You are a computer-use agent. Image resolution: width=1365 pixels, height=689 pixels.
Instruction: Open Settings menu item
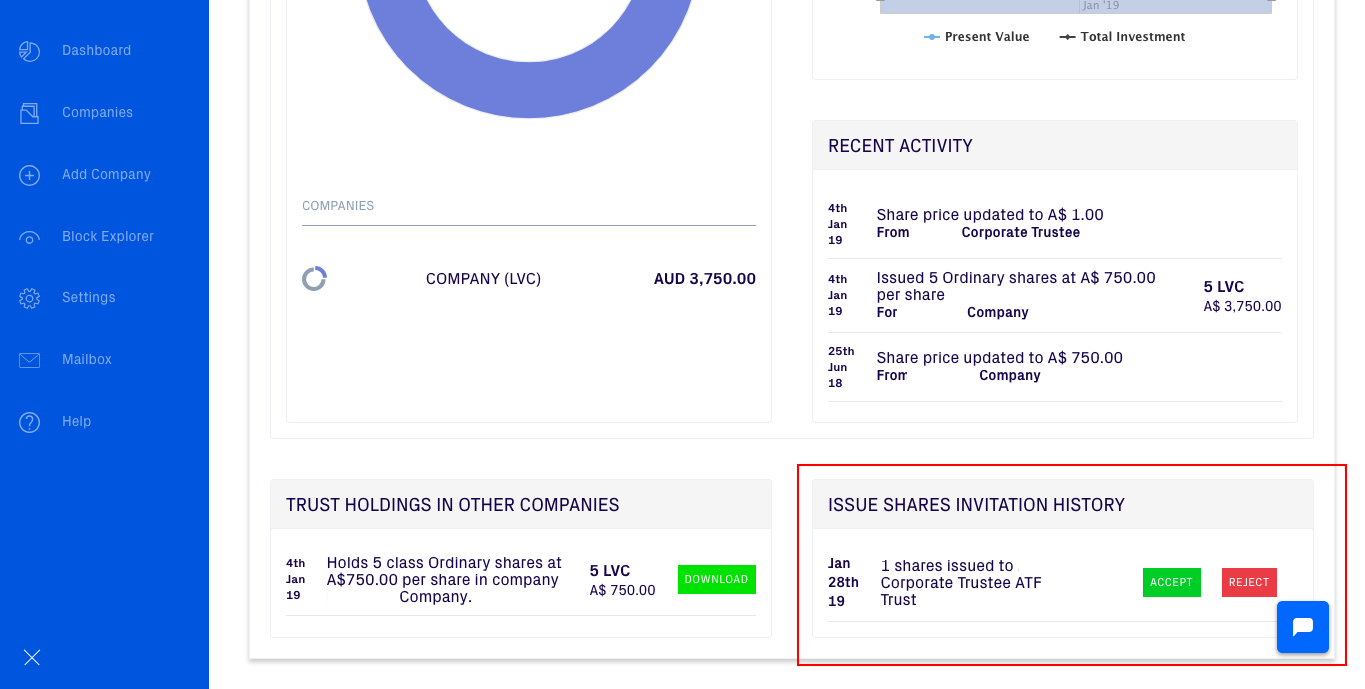click(89, 298)
